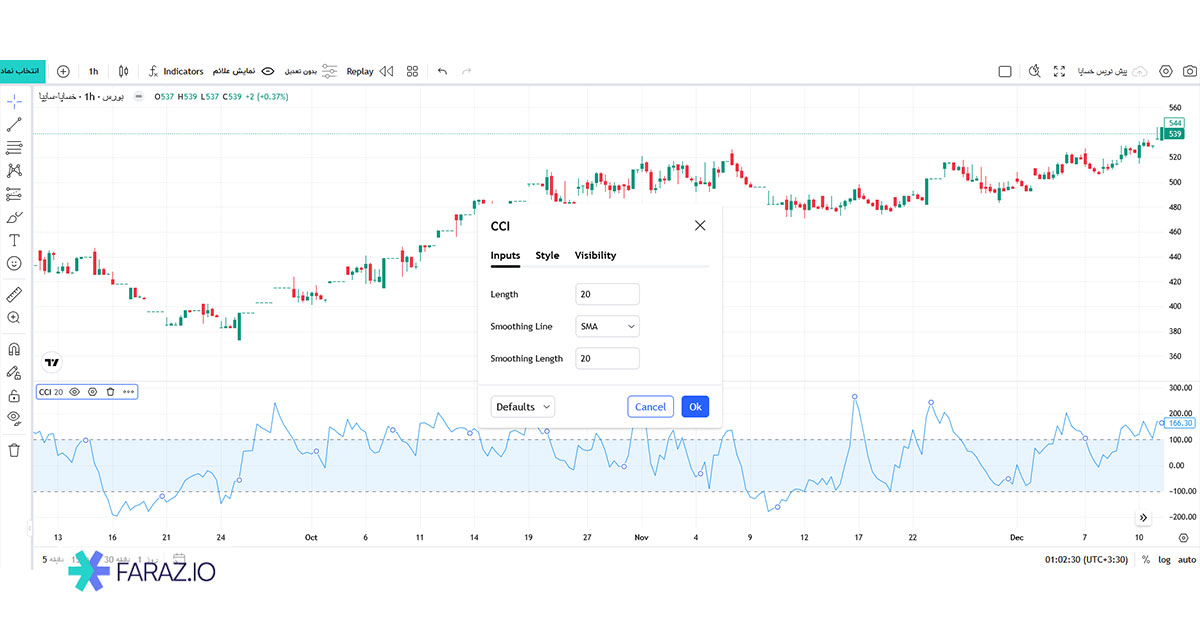Click the candlestick chart style icon
This screenshot has height=630, width=1200.
point(124,71)
